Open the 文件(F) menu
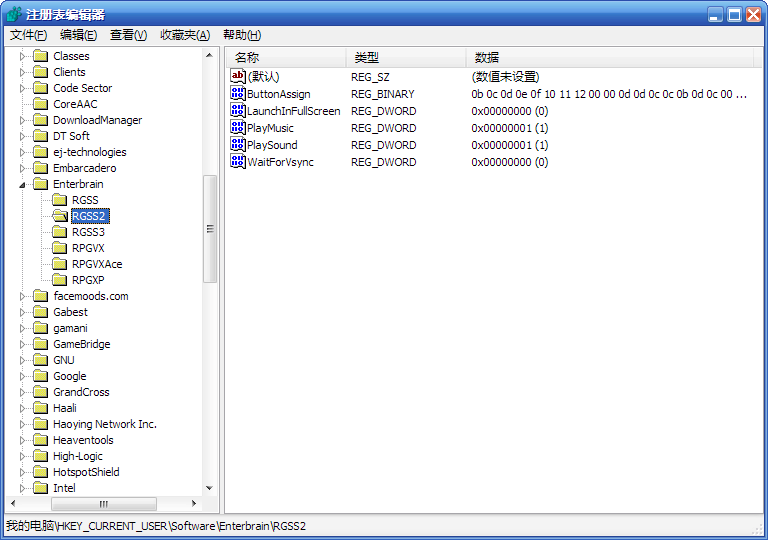 click(28, 35)
